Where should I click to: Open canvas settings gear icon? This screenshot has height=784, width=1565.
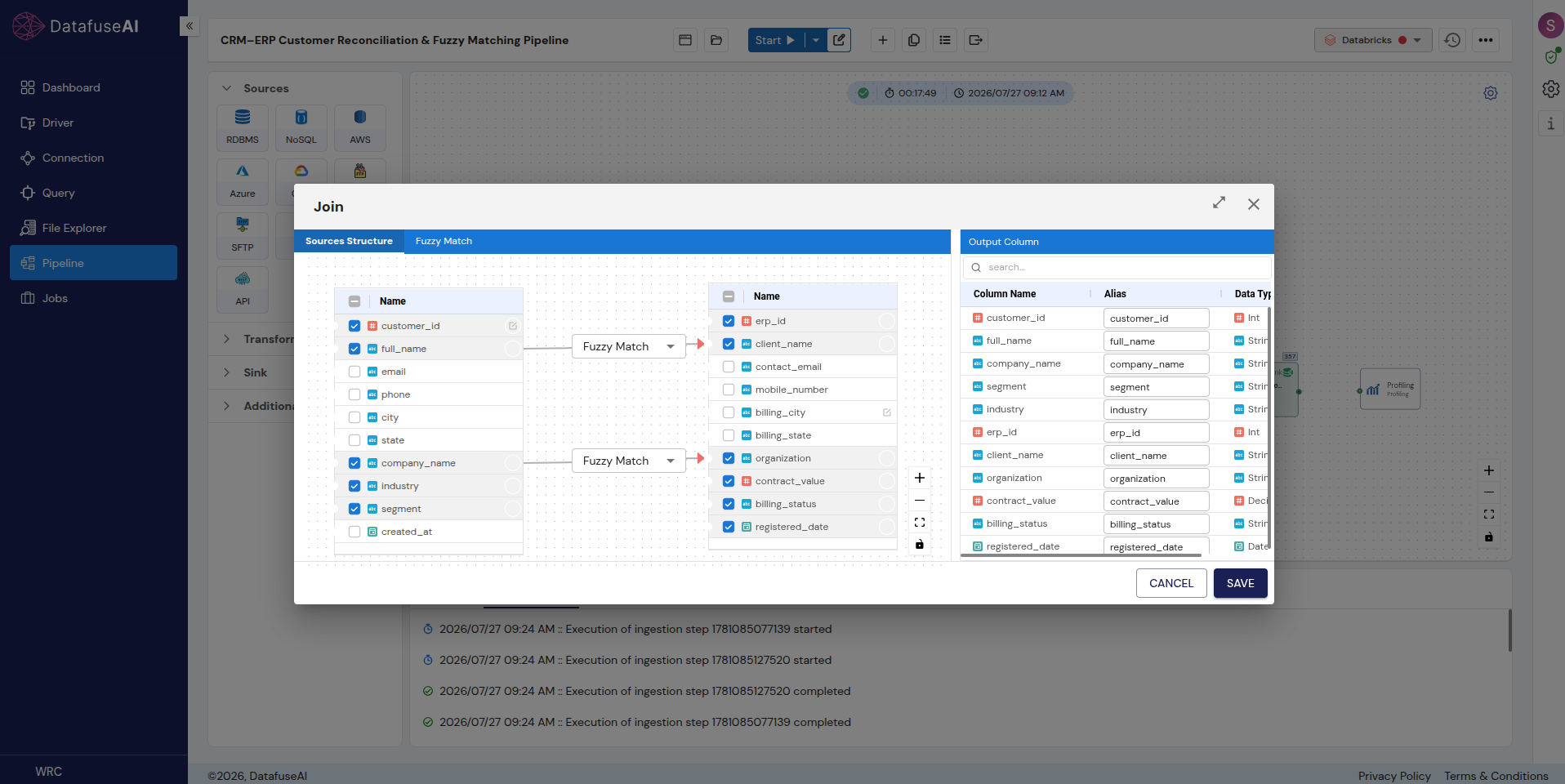point(1491,93)
